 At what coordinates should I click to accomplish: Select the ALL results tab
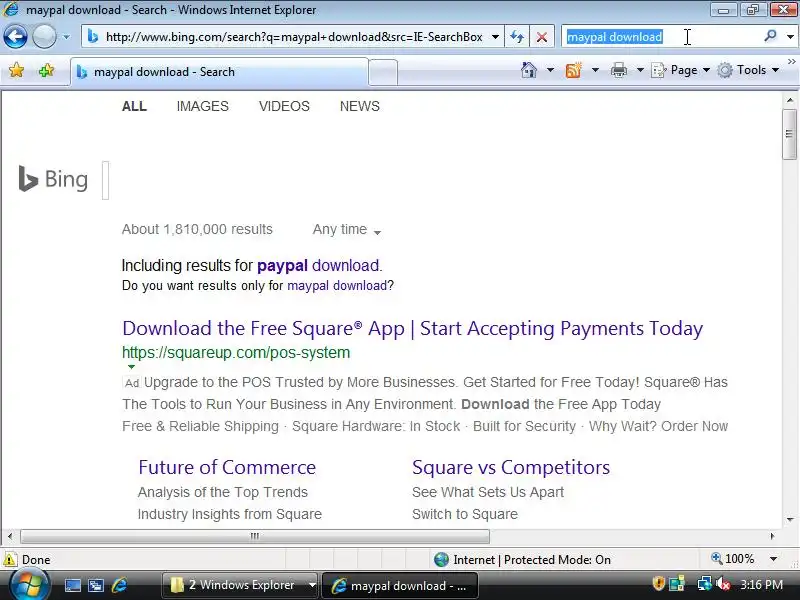pos(134,106)
